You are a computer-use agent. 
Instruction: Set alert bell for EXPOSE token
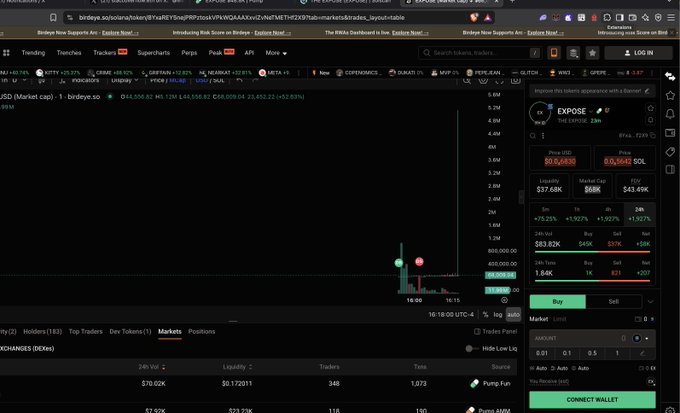(x=651, y=119)
